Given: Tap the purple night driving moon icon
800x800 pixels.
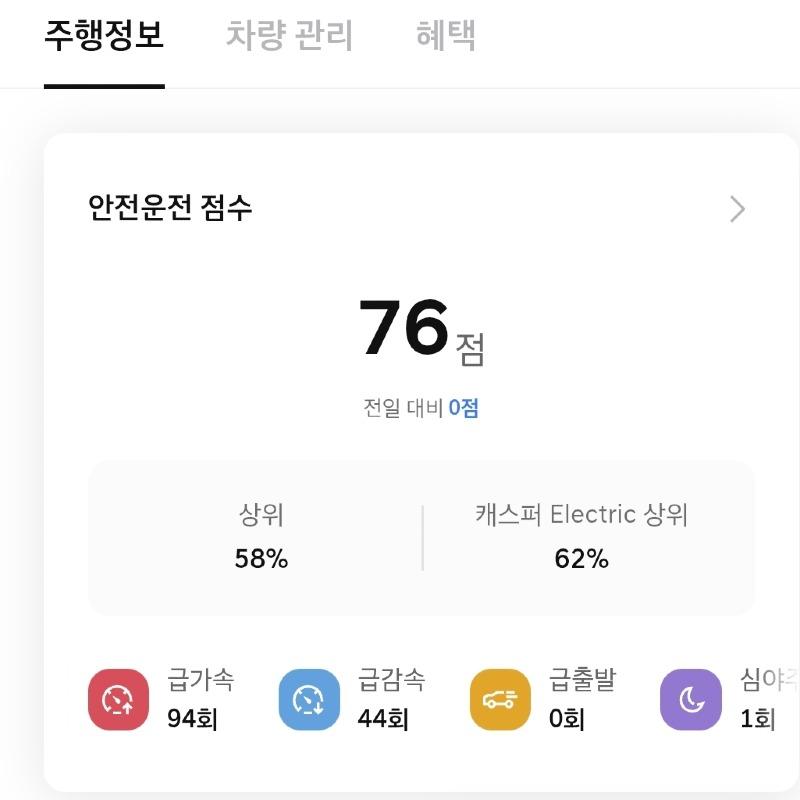Looking at the screenshot, I should [691, 699].
